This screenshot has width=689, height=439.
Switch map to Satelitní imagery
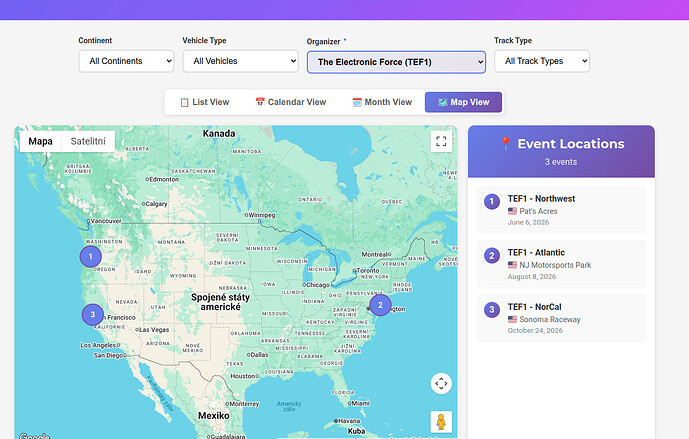tap(88, 141)
